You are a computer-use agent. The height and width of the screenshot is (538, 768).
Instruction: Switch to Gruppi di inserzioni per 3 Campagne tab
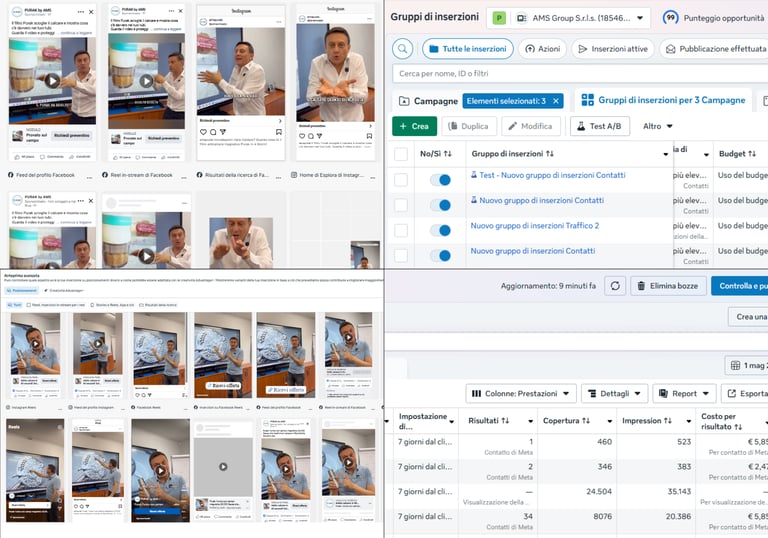pos(663,100)
